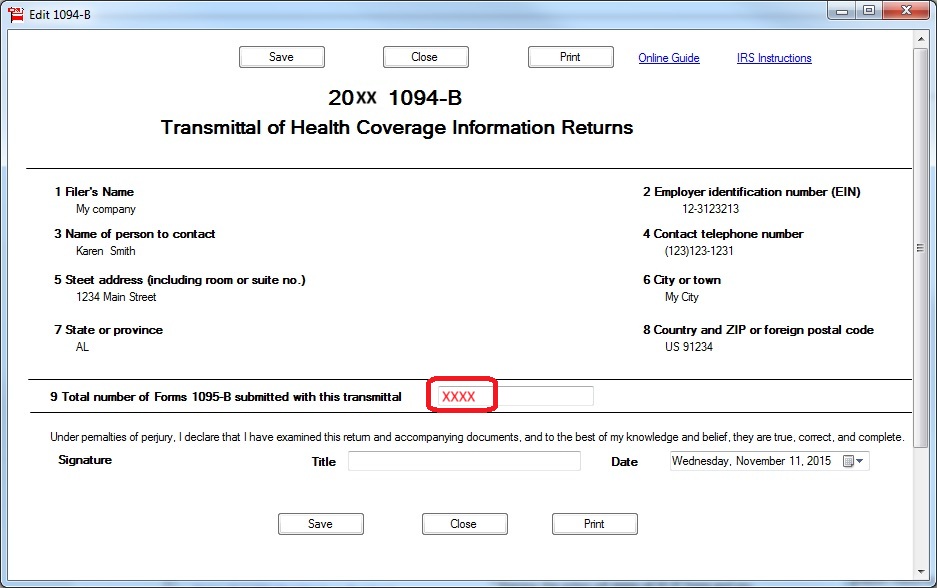Open the IRS Instructions link
The width and height of the screenshot is (937, 588).
coord(774,58)
